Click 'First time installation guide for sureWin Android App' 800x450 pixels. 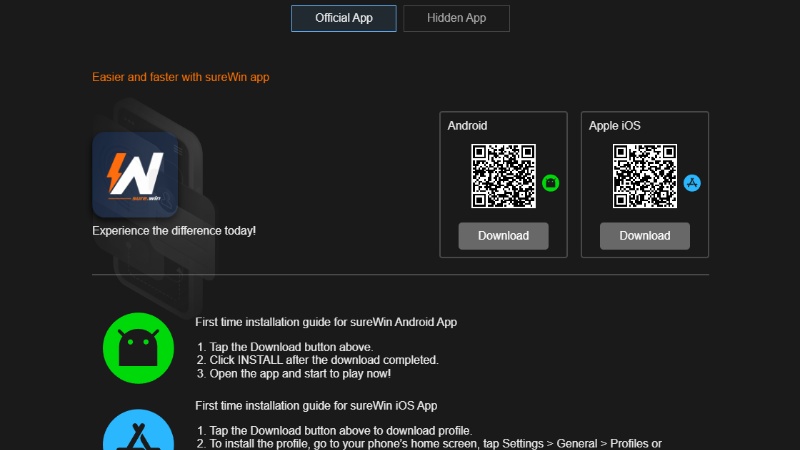click(x=326, y=322)
